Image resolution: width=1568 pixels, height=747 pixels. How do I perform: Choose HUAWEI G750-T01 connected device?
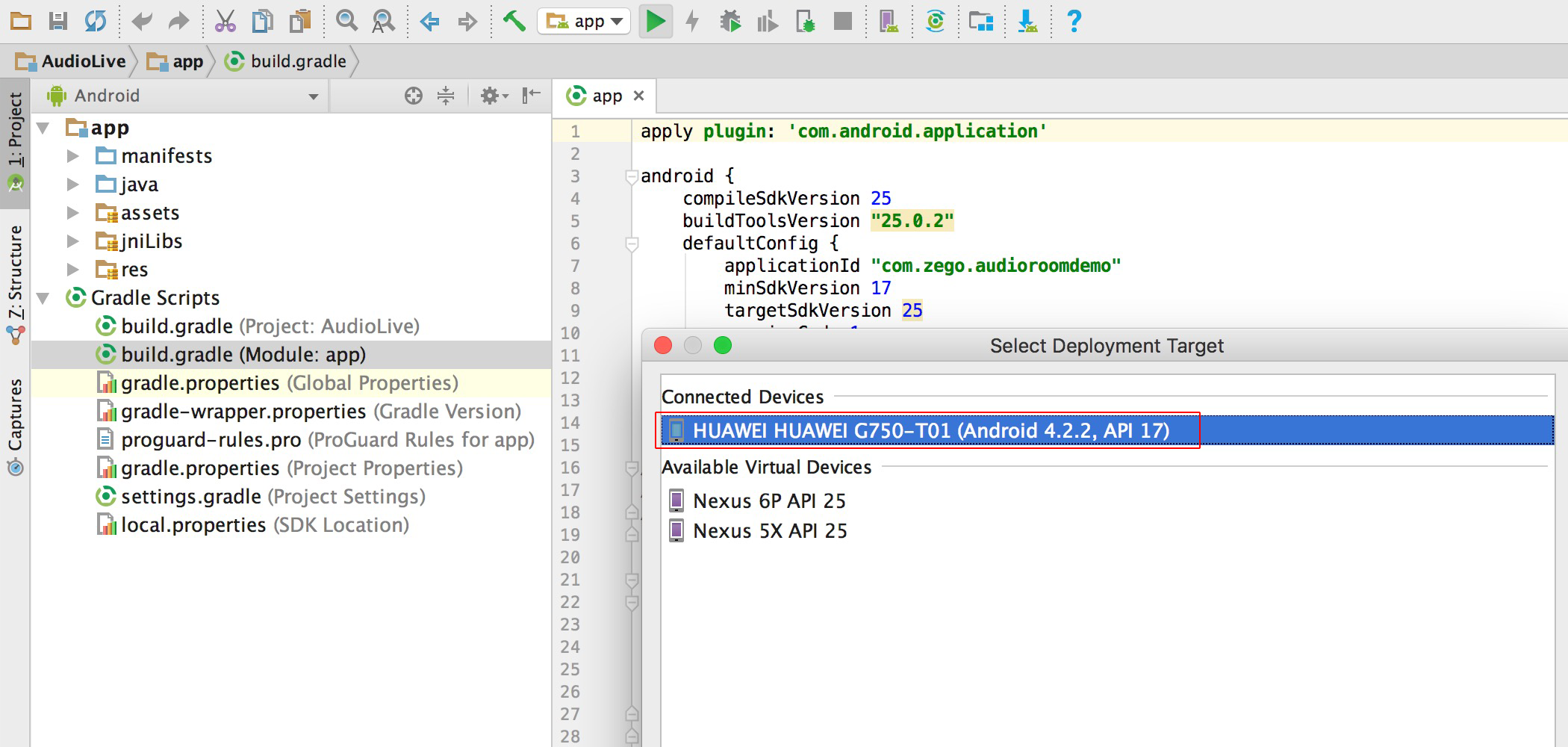[x=1107, y=431]
